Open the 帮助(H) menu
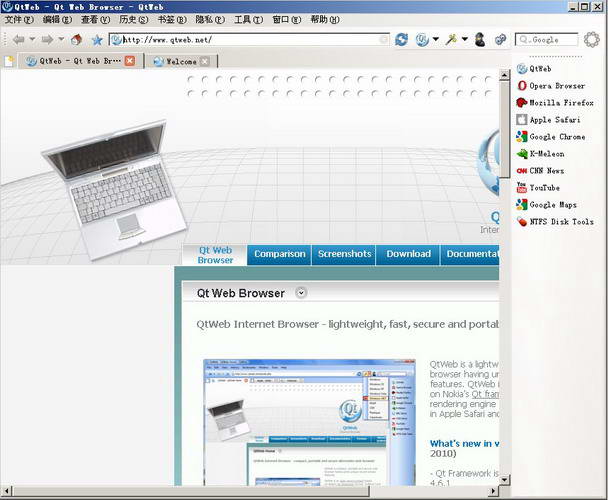Viewport: 608px width, 500px height. point(325,19)
